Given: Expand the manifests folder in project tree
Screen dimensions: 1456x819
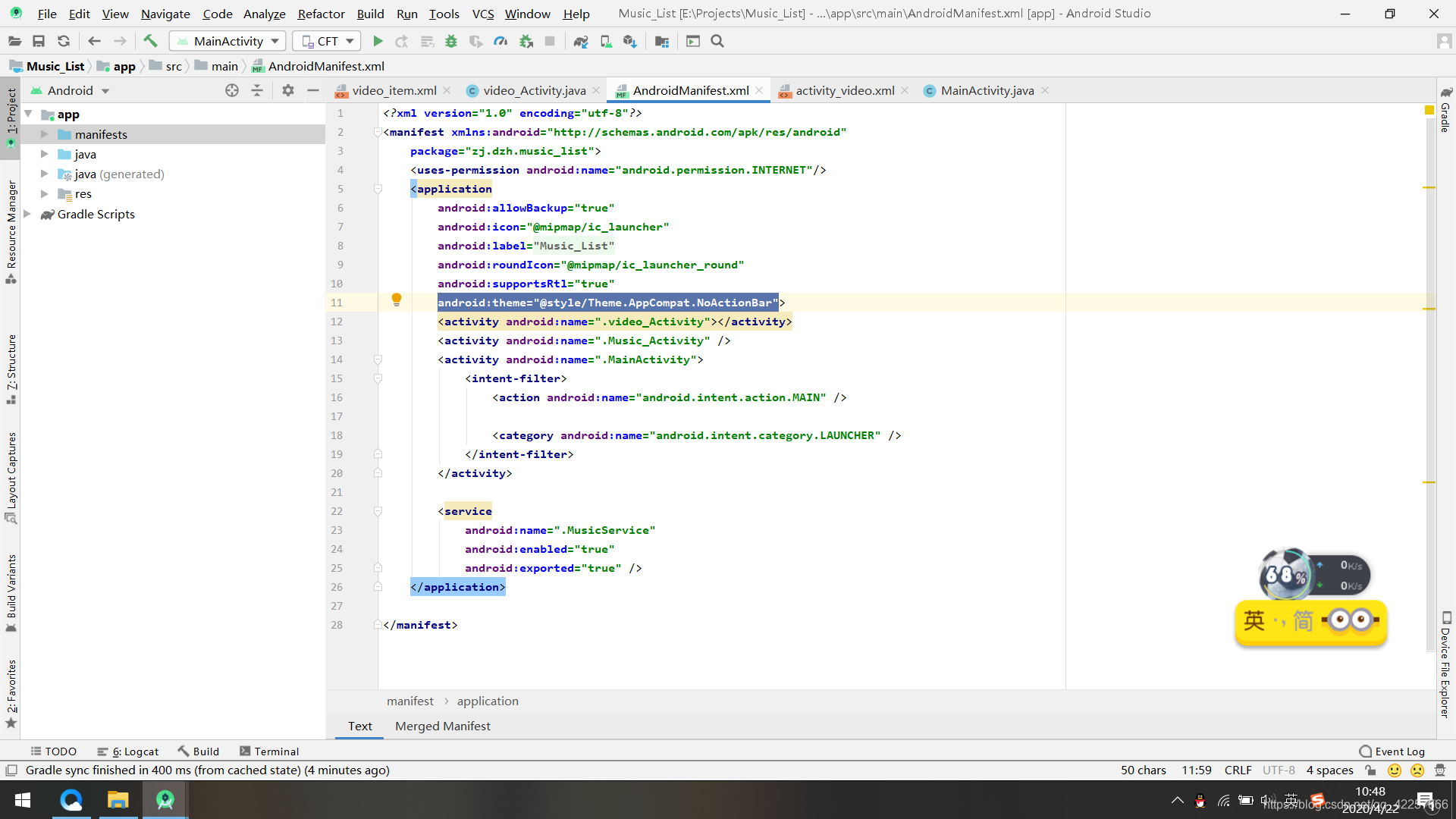Looking at the screenshot, I should pyautogui.click(x=45, y=134).
